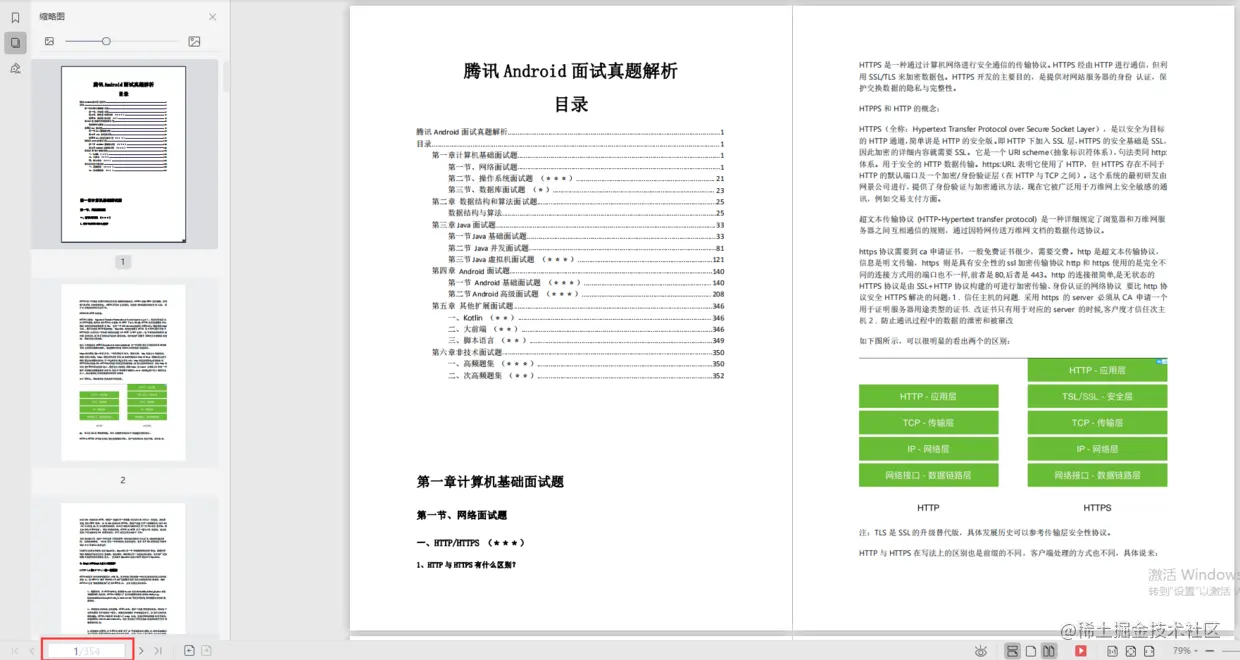The height and width of the screenshot is (660, 1240).
Task: Open page 3 thumbnail
Action: pos(123,570)
